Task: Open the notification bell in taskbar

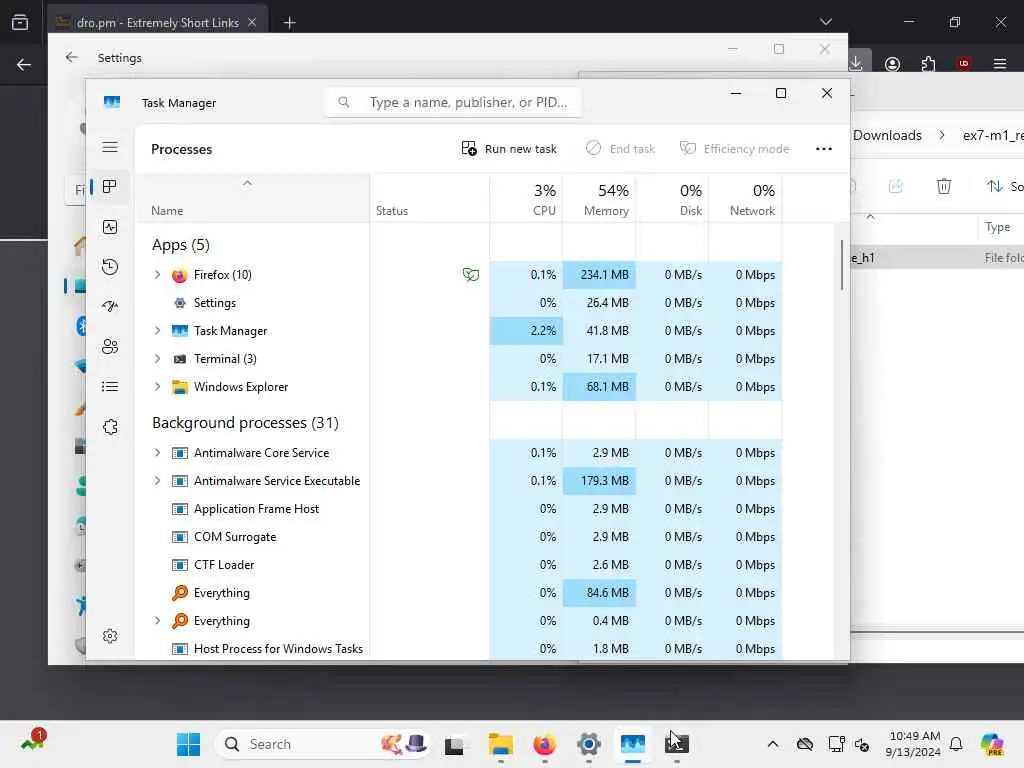Action: 956,744
